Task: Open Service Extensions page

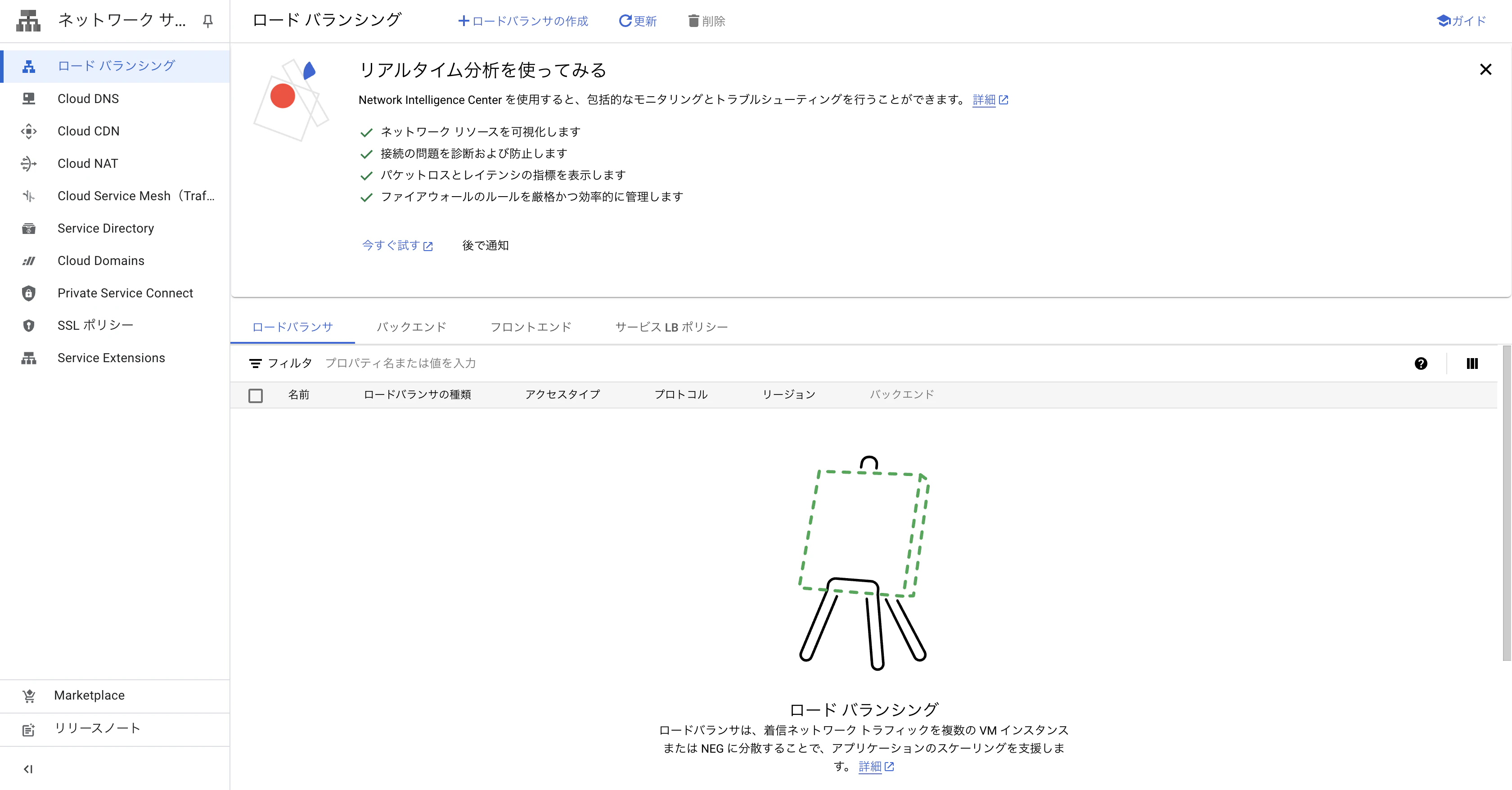Action: coord(116,358)
